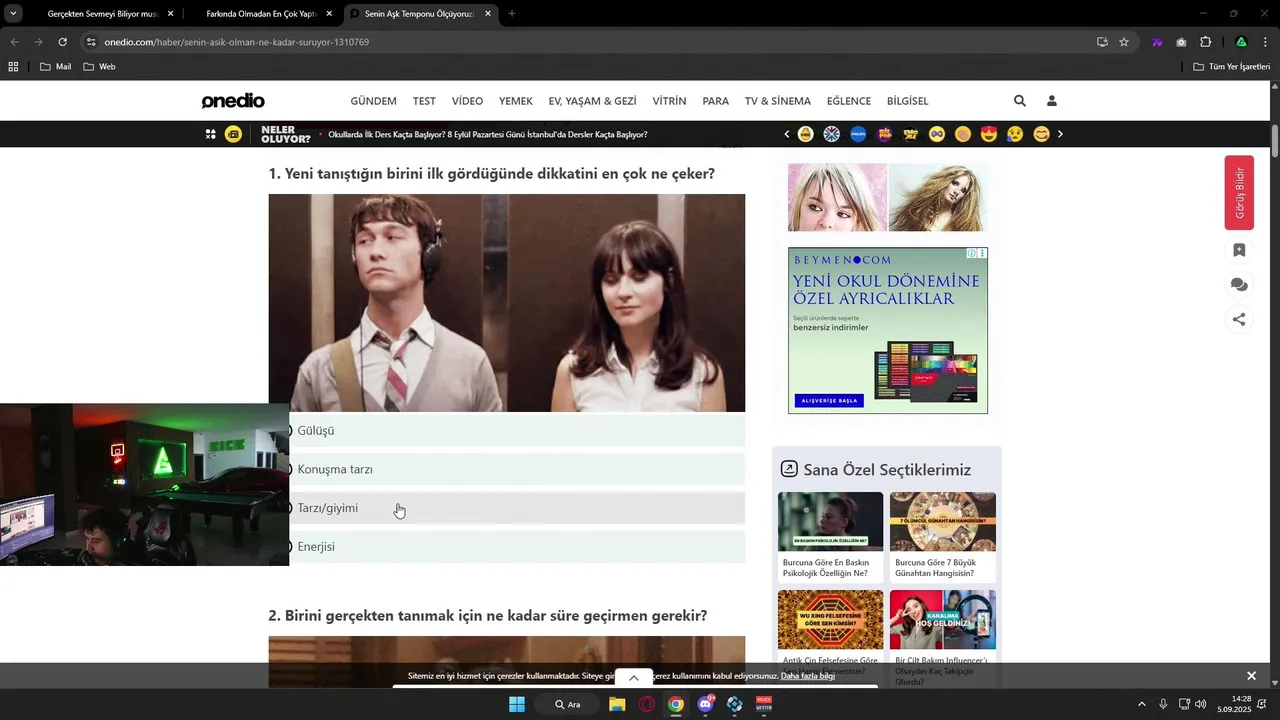The image size is (1280, 720).
Task: Open the Chrome apps grid in bookmarks bar
Action: pos(13,67)
